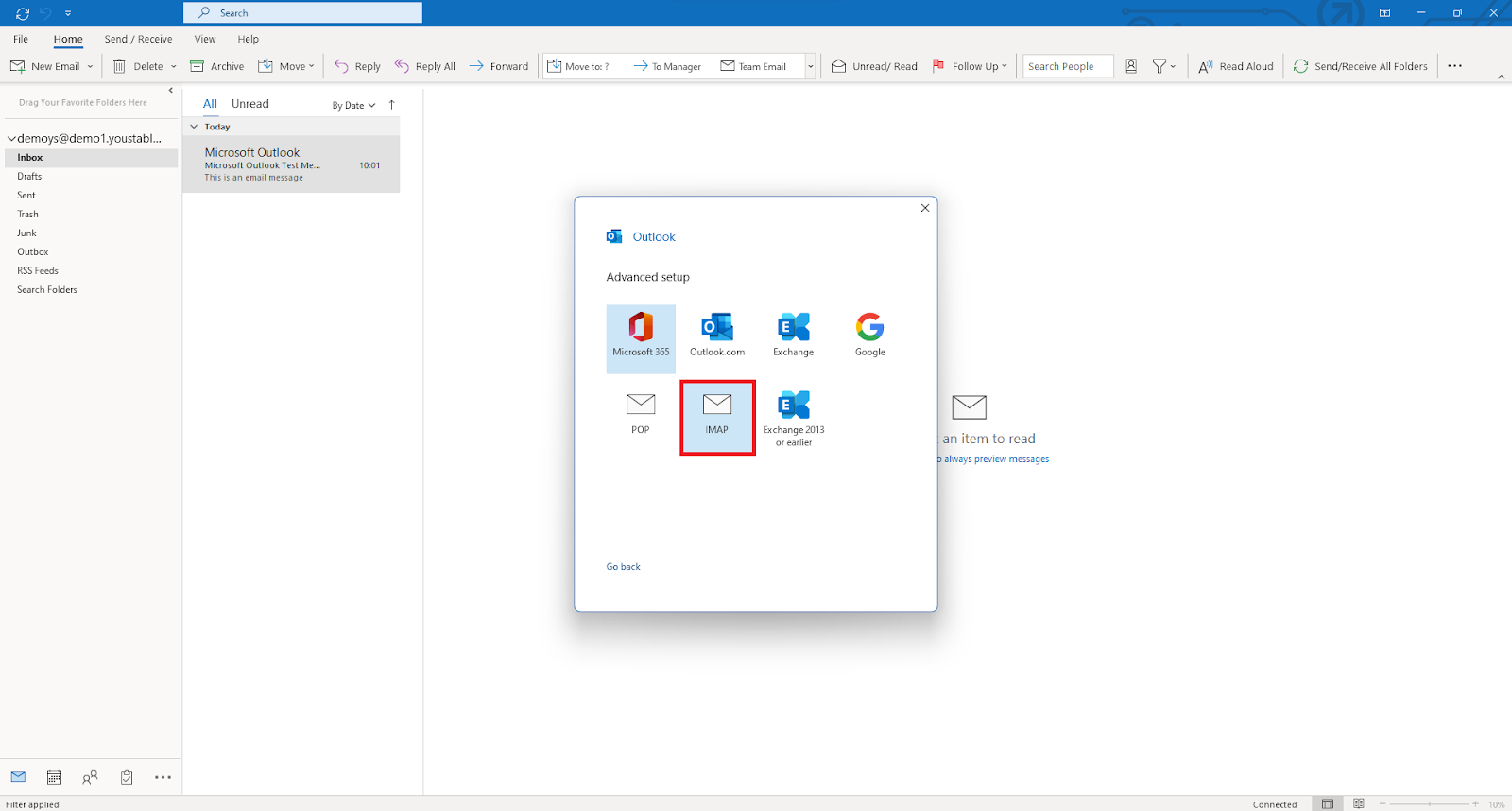Click the To Manager quick step
Viewport: 1512px width, 811px height.
(667, 66)
